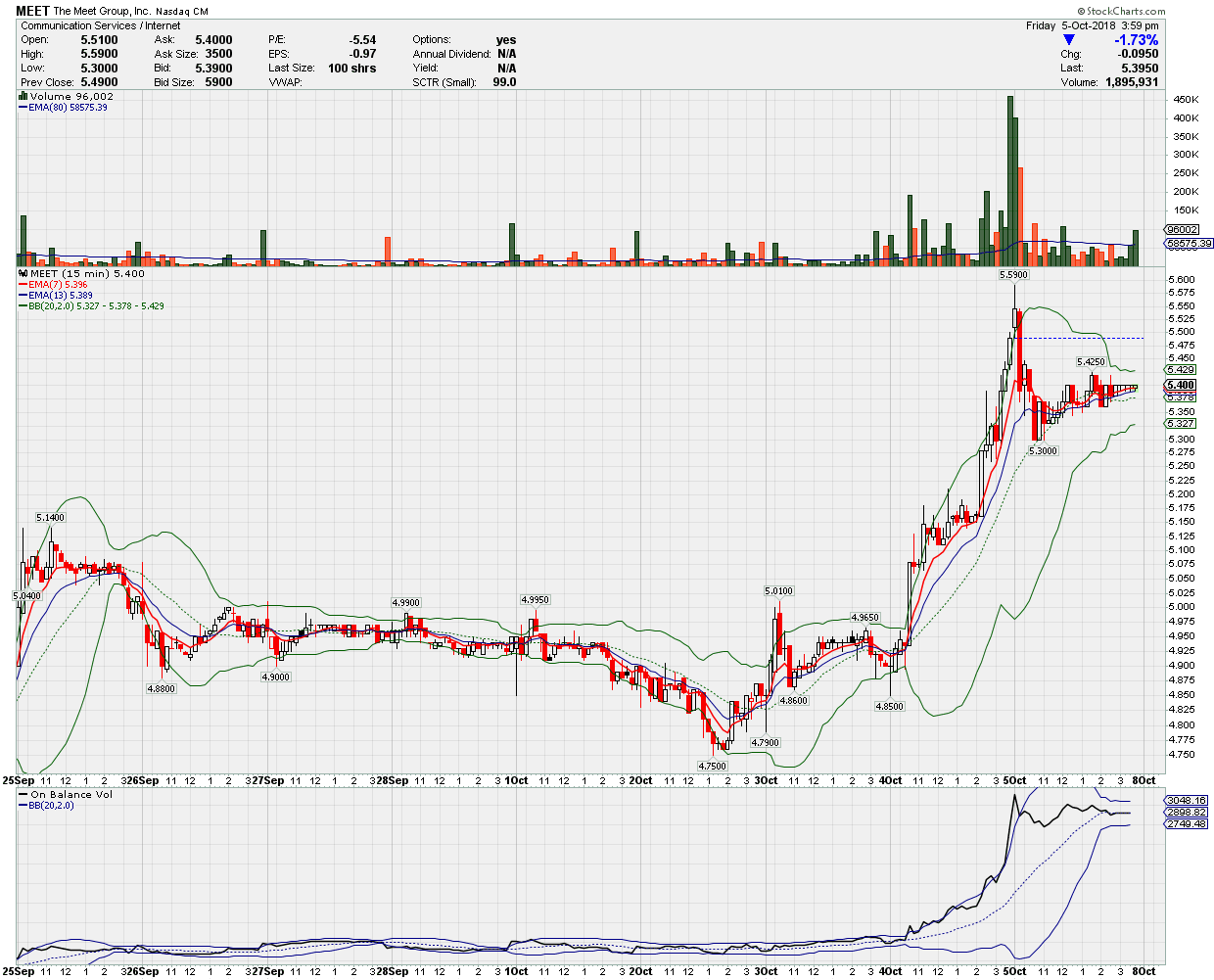Click the 5Oct date label on price axis
The width and height of the screenshot is (1214, 980).
pyautogui.click(x=1014, y=780)
